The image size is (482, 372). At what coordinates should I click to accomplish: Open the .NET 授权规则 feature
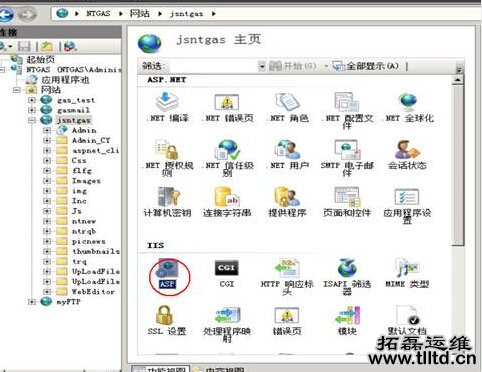[167, 158]
